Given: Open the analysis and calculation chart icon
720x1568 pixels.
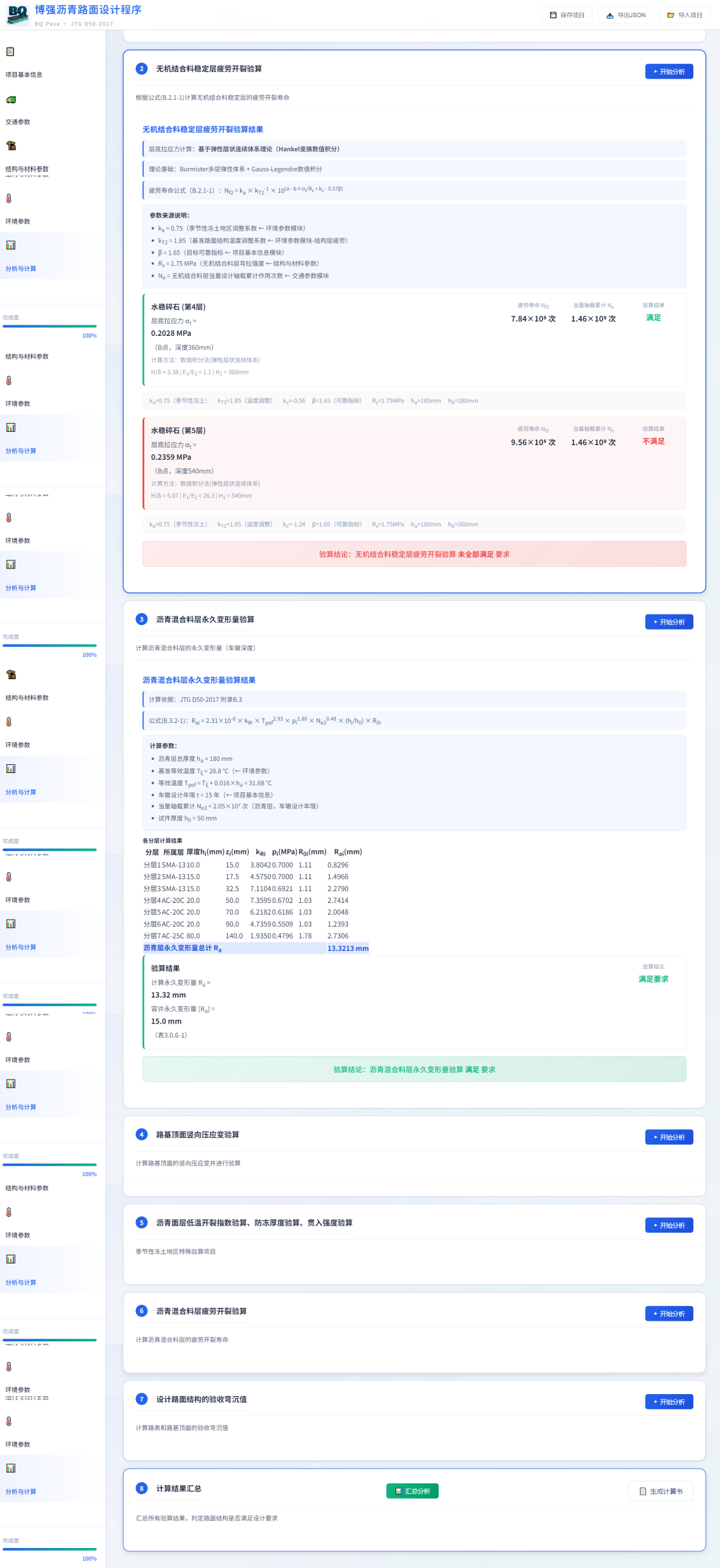Looking at the screenshot, I should click(x=11, y=245).
